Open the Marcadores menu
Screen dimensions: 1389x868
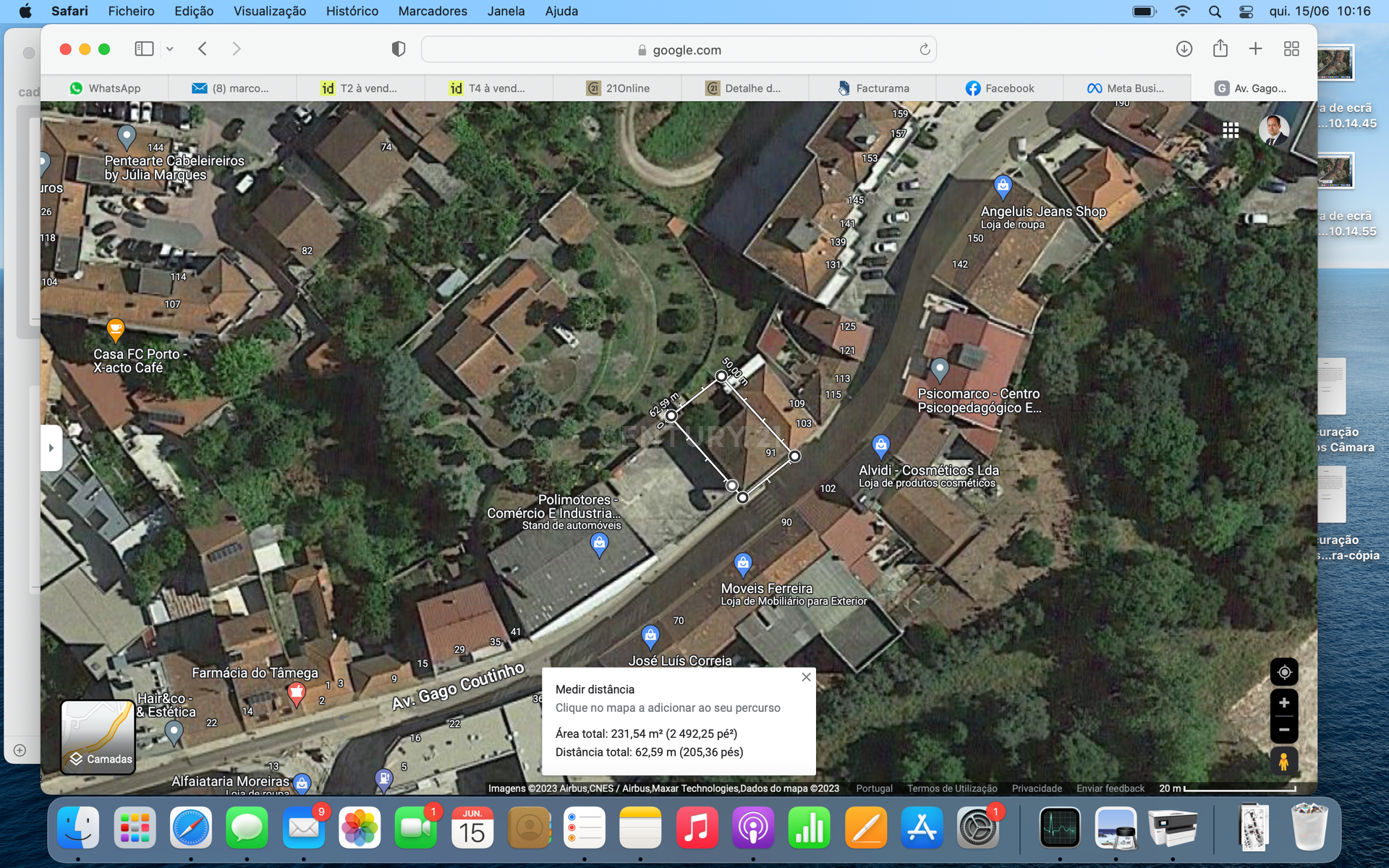433,11
